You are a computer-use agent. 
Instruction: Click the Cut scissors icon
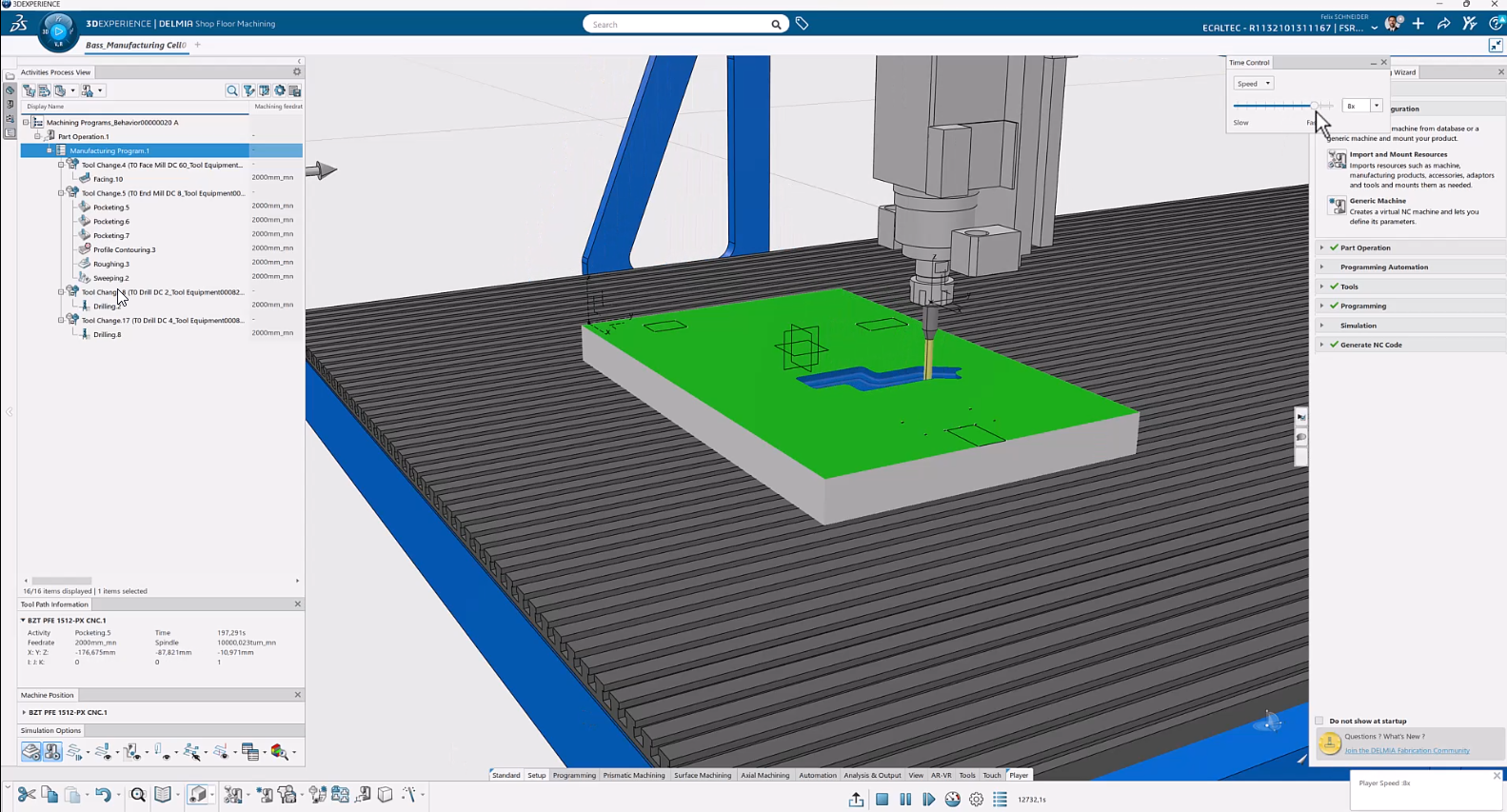point(26,795)
